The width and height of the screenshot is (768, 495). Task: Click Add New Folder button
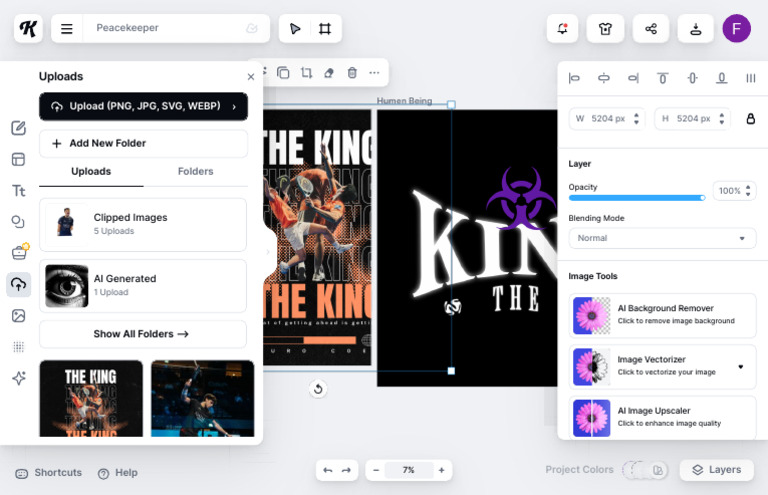pos(144,143)
